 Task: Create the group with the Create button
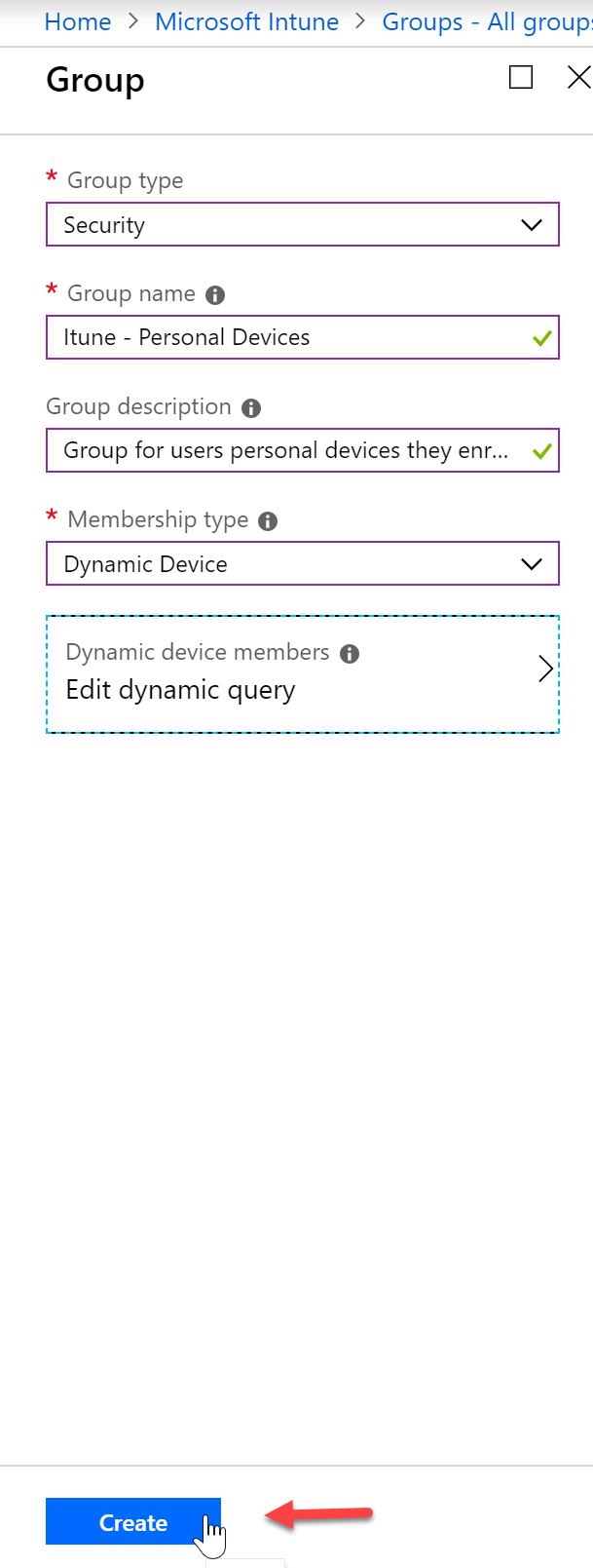133,1522
